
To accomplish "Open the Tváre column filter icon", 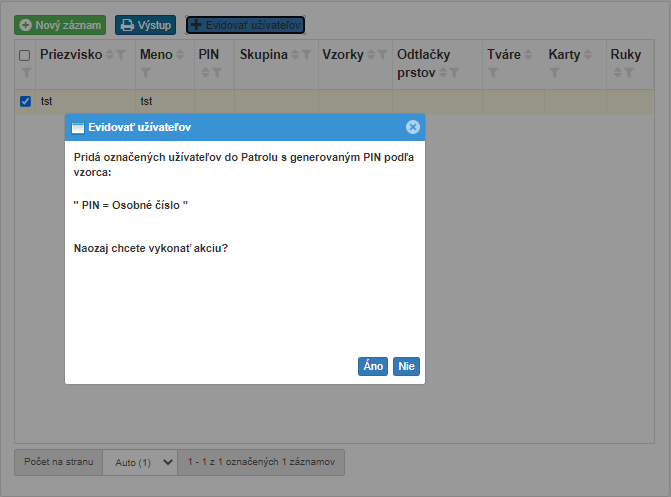I will pos(493,73).
